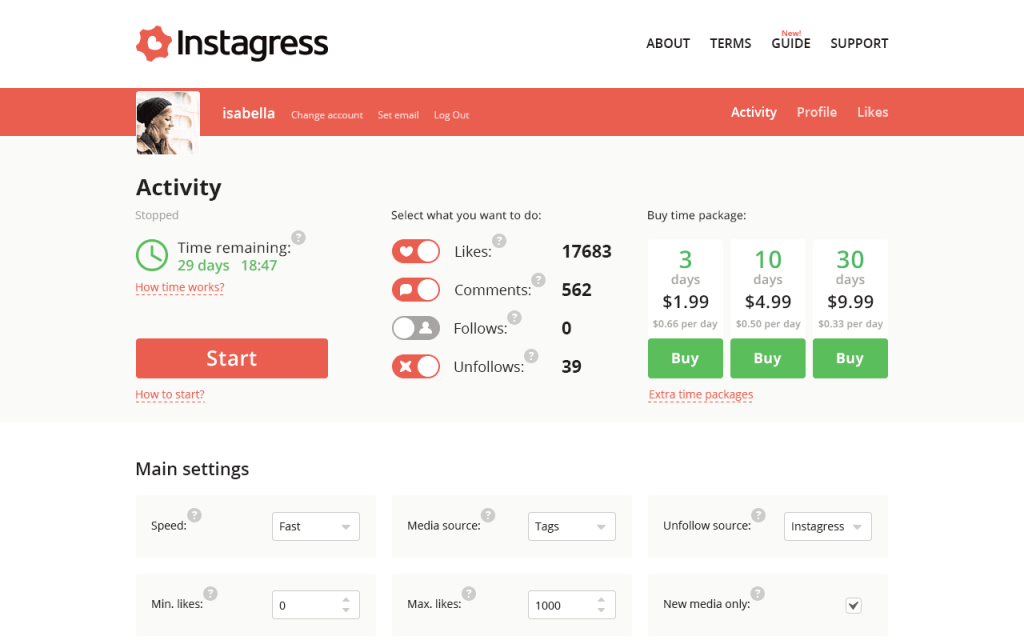Disable the Likes toggle switch
Image resolution: width=1024 pixels, height=640 pixels.
point(416,251)
